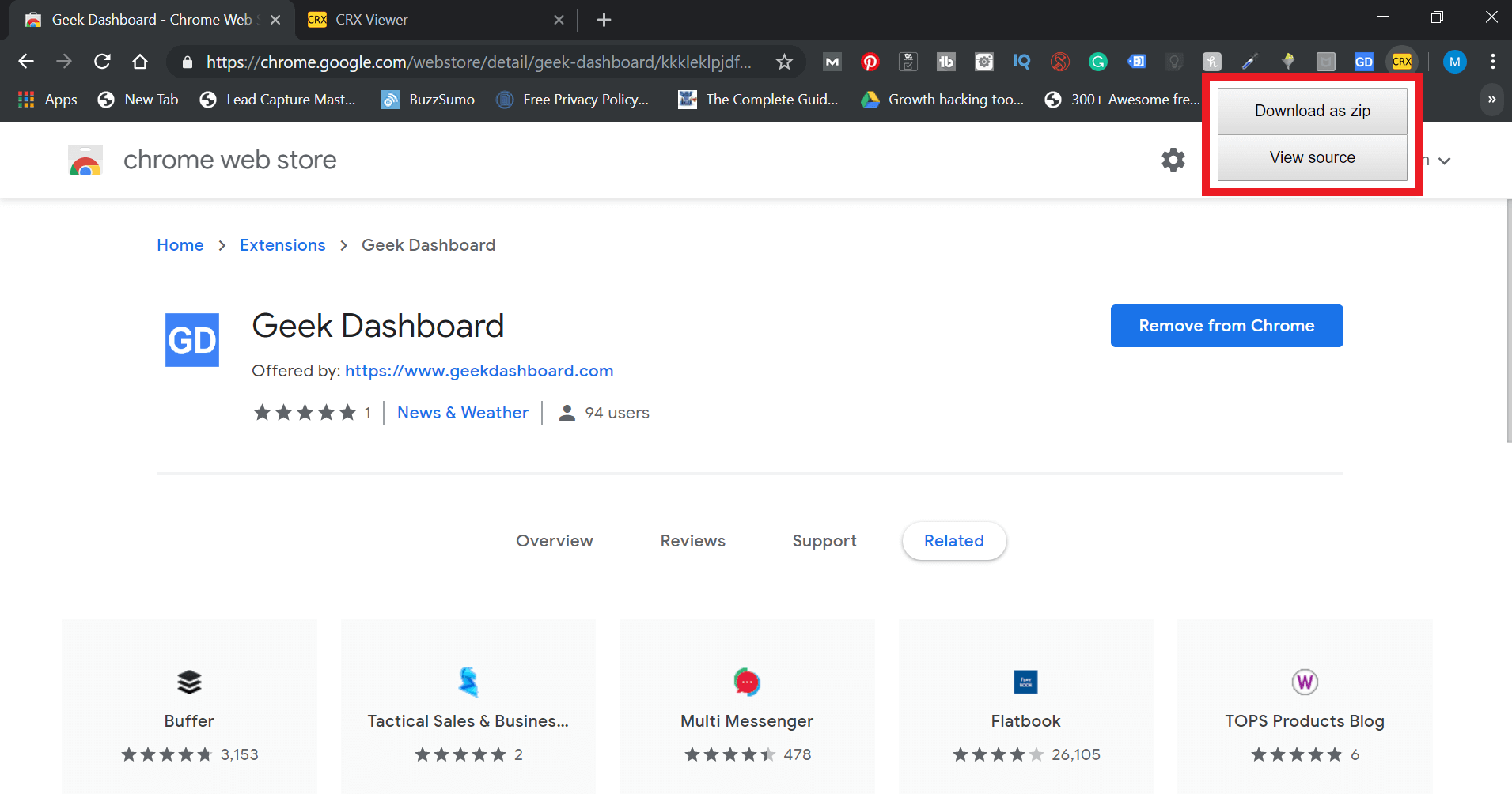
Task: Click Remove from Chrome
Action: (x=1226, y=325)
